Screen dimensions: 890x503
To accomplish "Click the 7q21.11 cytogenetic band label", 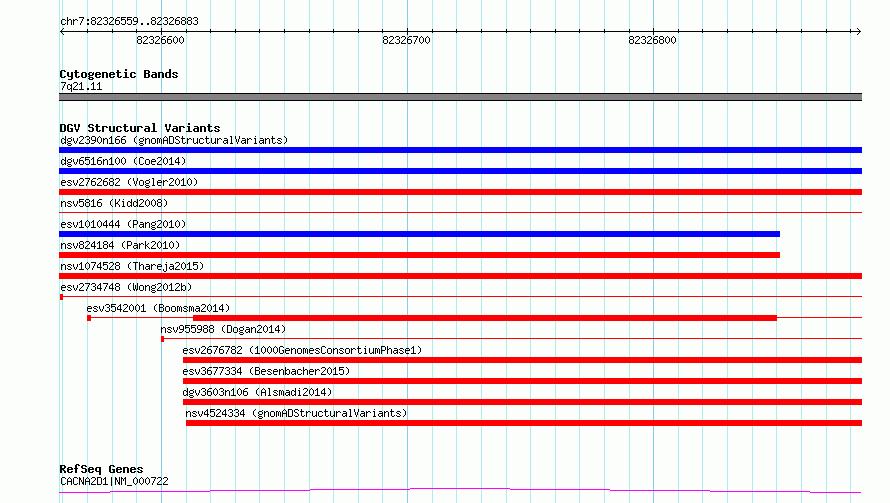I will (81, 86).
